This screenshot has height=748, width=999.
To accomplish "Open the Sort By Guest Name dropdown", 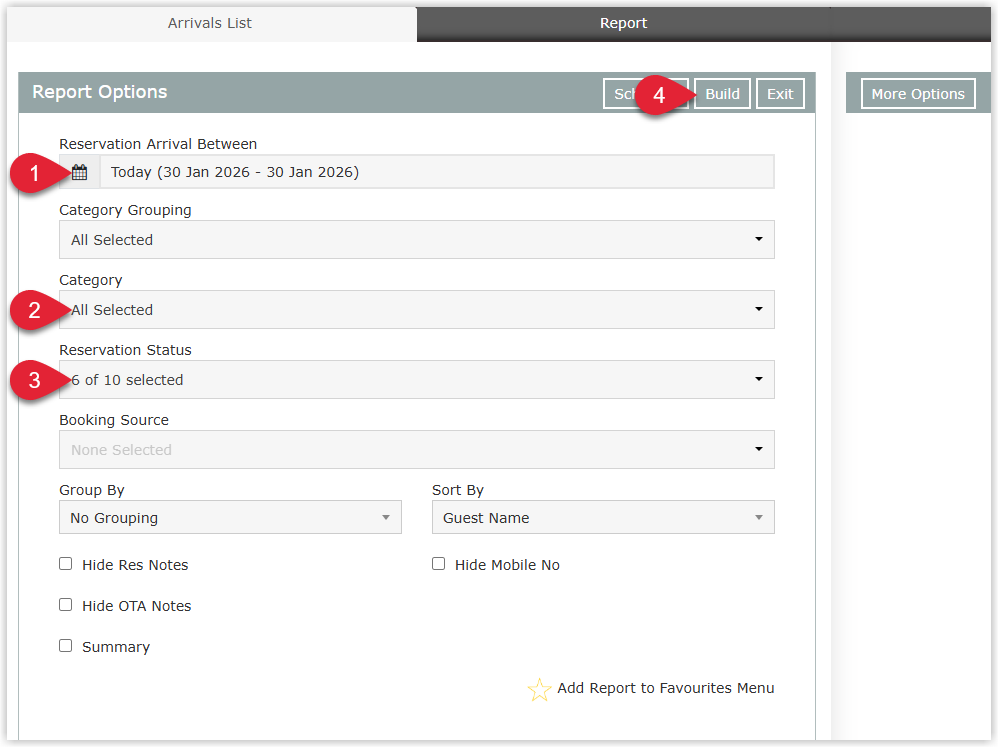I will pyautogui.click(x=603, y=517).
